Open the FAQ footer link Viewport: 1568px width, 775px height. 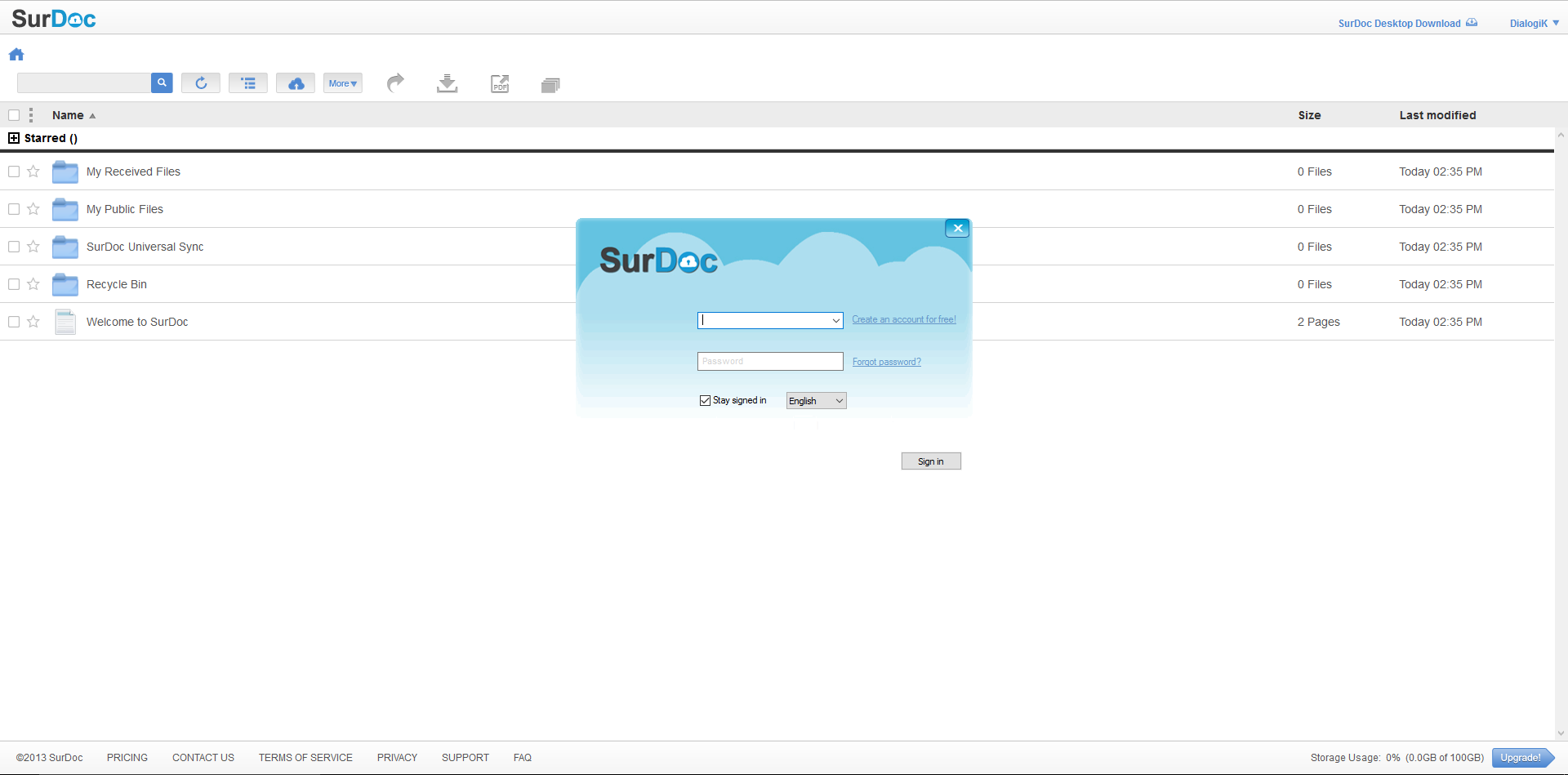pos(523,758)
